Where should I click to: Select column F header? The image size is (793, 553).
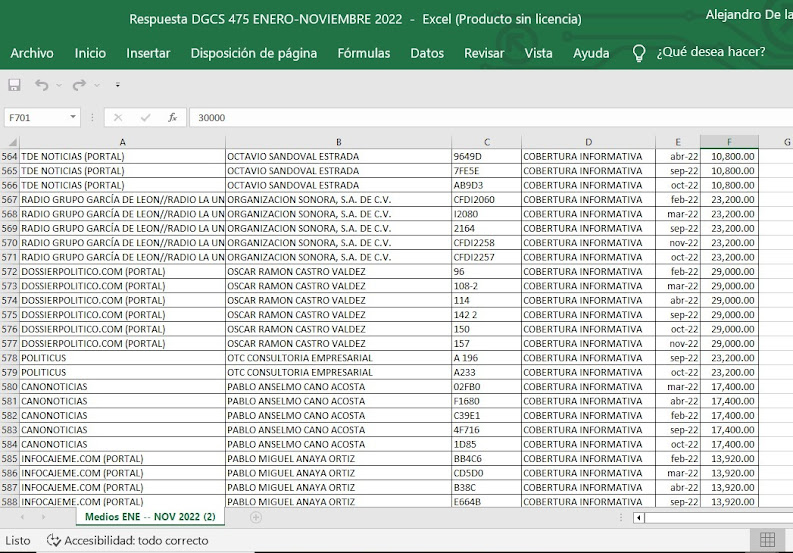point(729,142)
